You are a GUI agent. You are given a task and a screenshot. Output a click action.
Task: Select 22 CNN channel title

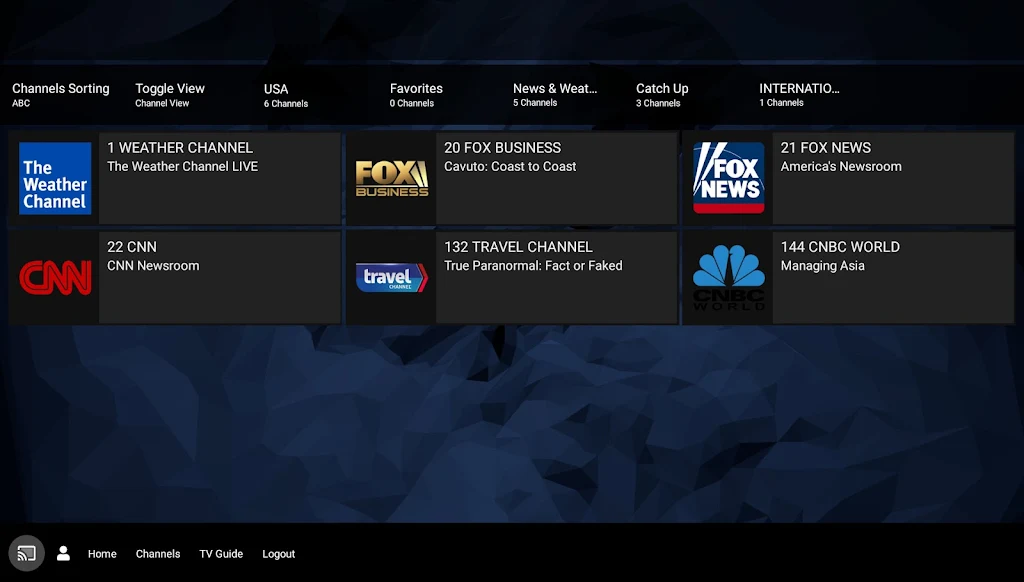[132, 247]
